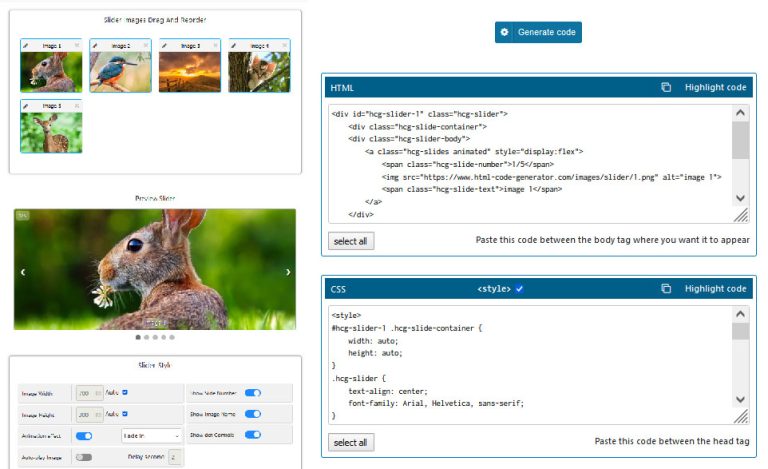768x469 pixels.
Task: Turn off Show dot Controls toggle
Action: (x=253, y=435)
